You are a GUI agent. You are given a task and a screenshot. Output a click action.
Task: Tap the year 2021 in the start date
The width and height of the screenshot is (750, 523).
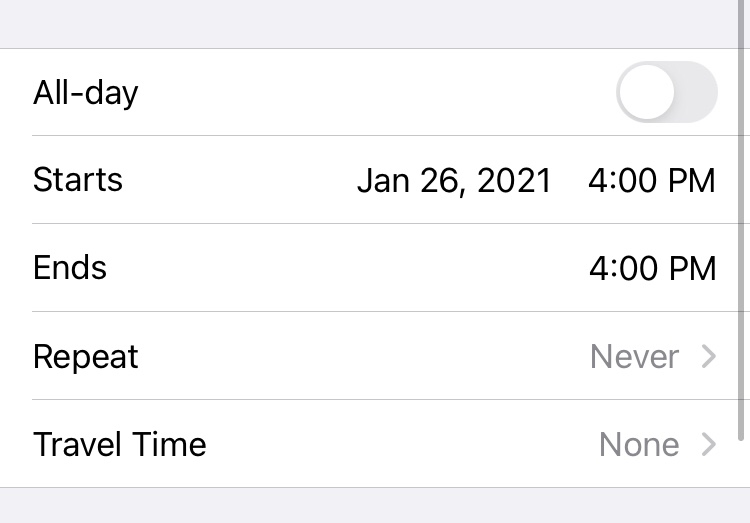514,181
